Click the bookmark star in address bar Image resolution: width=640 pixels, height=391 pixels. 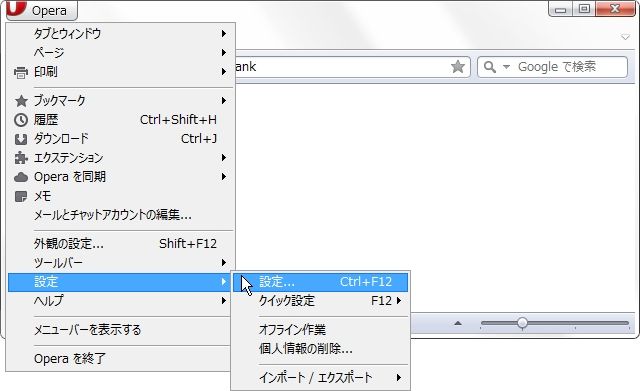click(x=458, y=67)
